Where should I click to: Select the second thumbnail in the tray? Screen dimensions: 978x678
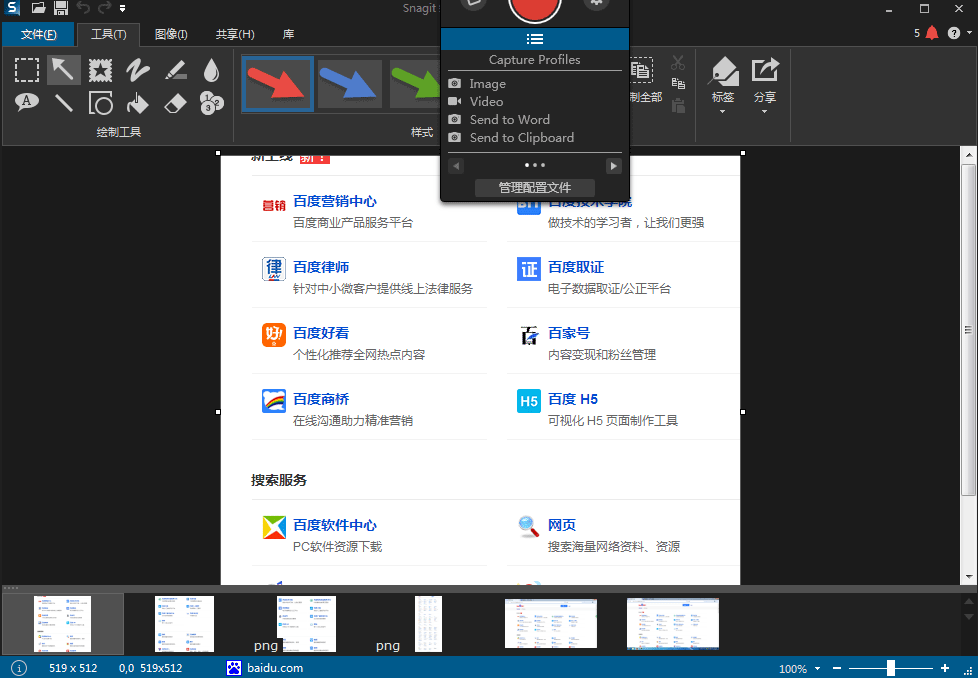[184, 624]
